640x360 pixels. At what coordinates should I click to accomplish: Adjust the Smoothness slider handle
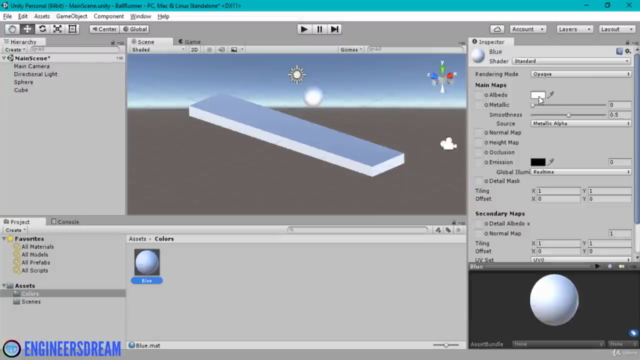[569, 115]
